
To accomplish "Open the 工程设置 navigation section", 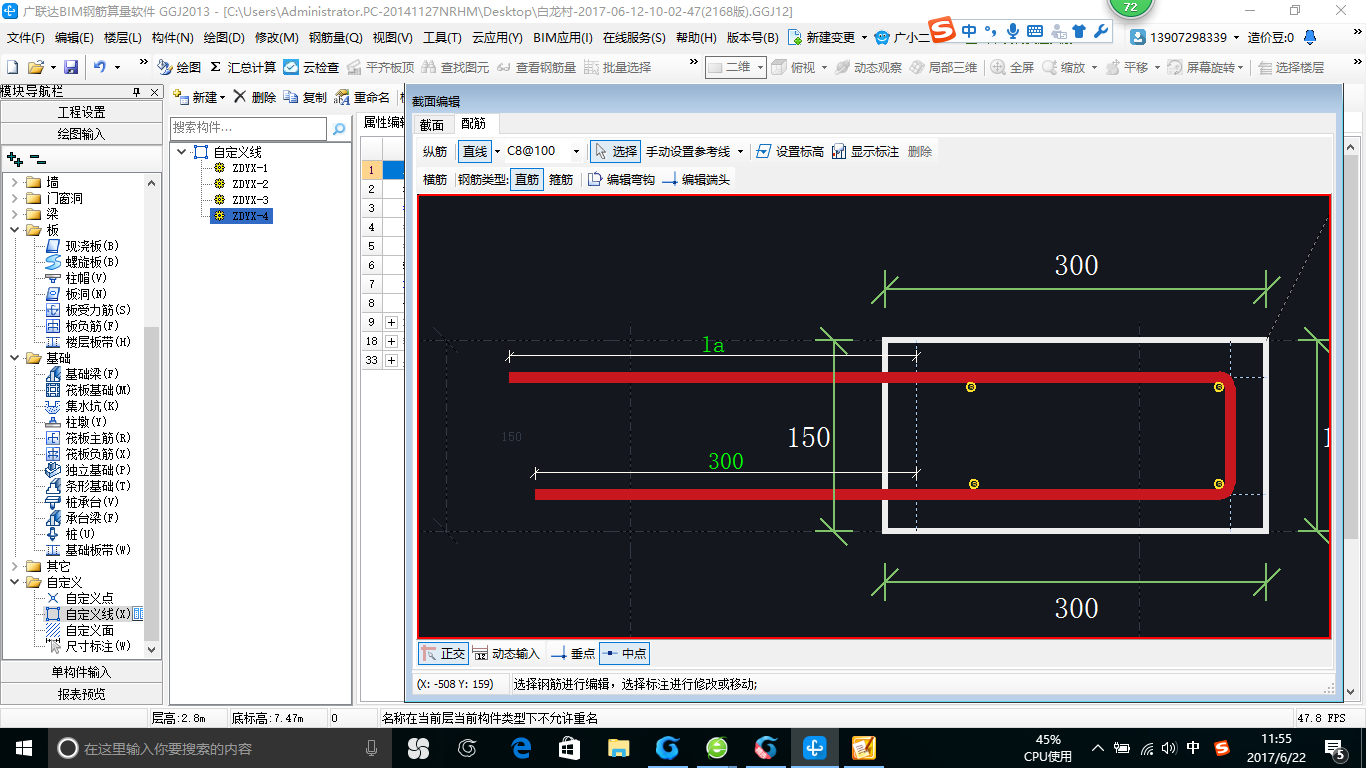I will 81,112.
